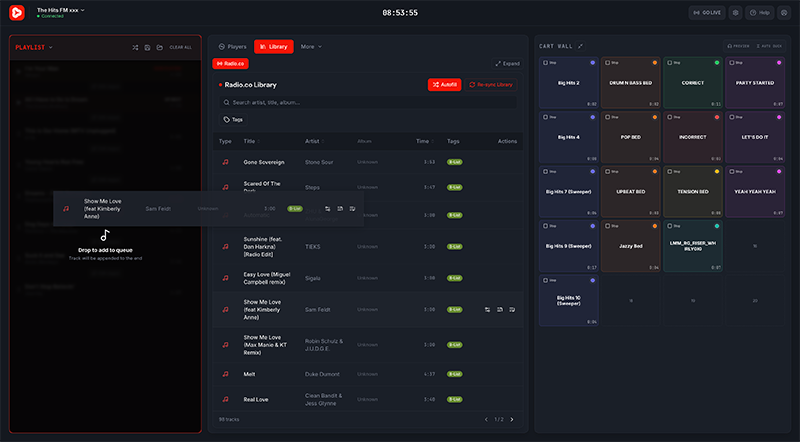Go to previous library page arrow
Viewport: 800px width, 442px height.
486,420
